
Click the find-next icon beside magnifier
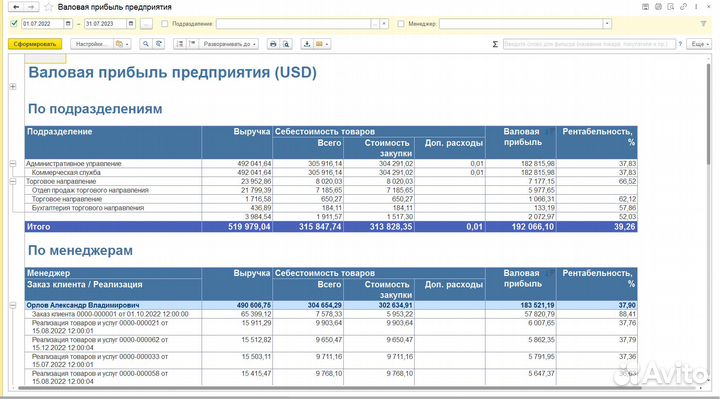pos(158,44)
